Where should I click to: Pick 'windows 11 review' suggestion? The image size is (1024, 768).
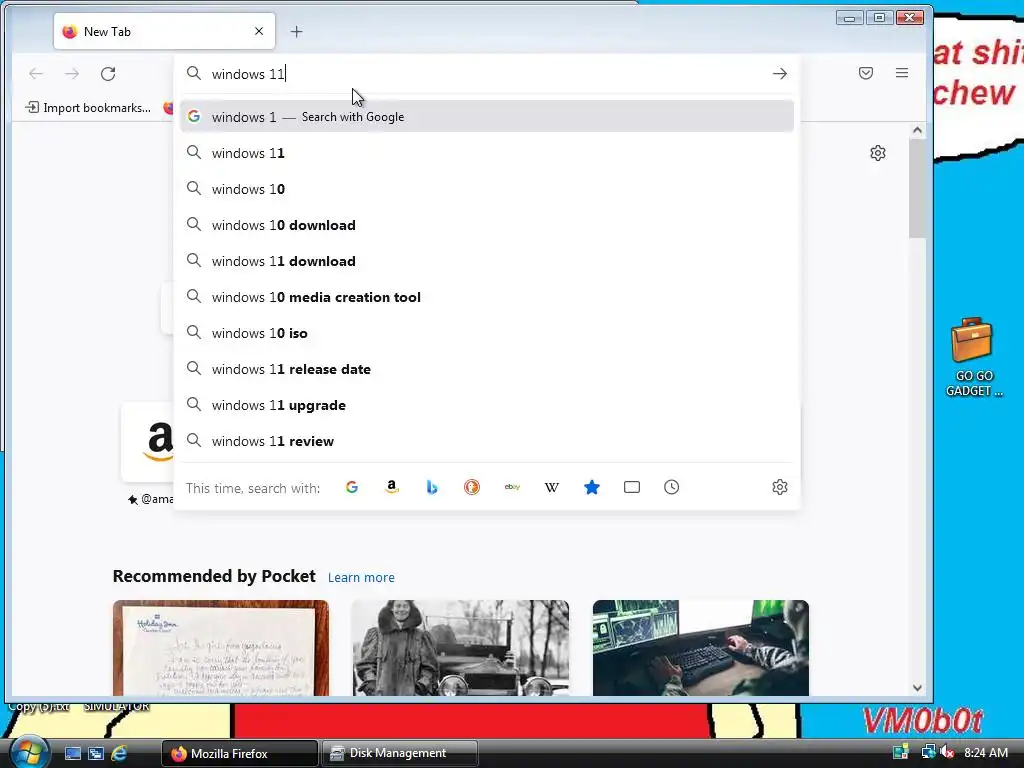coord(487,441)
